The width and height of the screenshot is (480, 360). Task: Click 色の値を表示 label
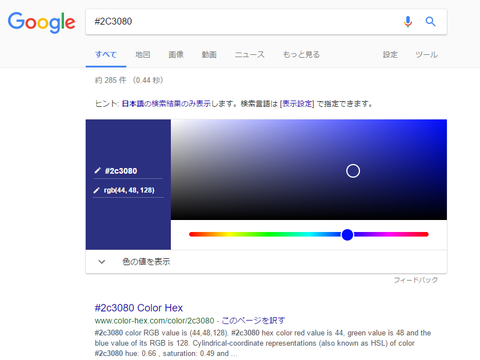coord(146,262)
